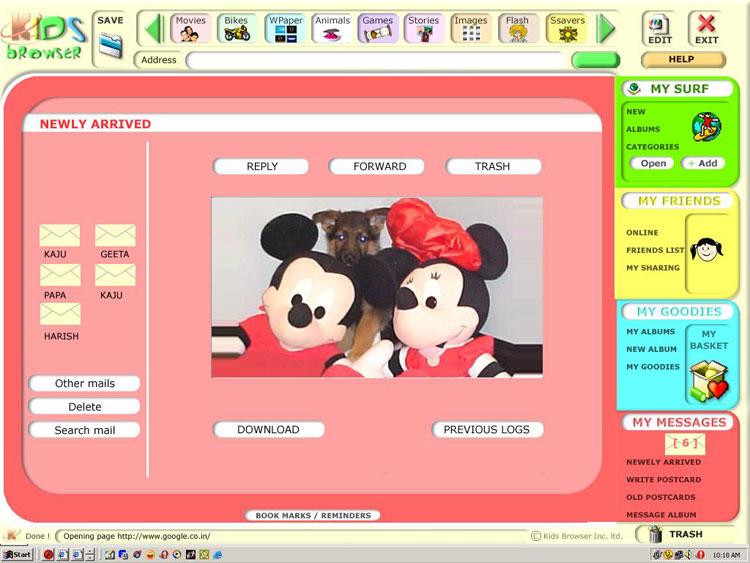Open the mail envelope from PAPA
The image size is (750, 563).
[x=60, y=275]
